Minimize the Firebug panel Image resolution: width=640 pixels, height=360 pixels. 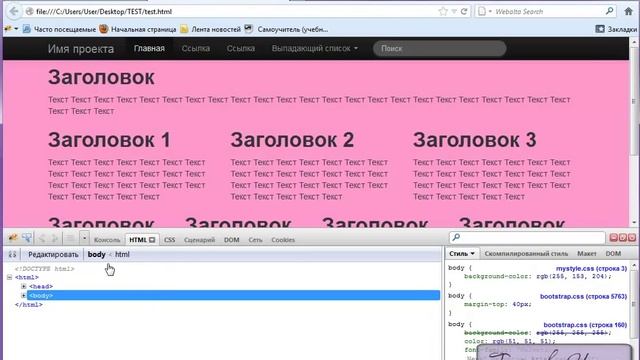tap(613, 237)
